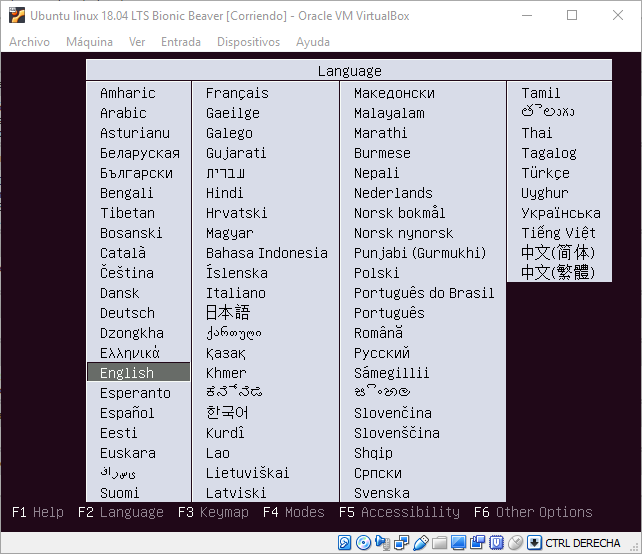The width and height of the screenshot is (642, 554).
Task: Select Thai language
Action: (x=537, y=133)
